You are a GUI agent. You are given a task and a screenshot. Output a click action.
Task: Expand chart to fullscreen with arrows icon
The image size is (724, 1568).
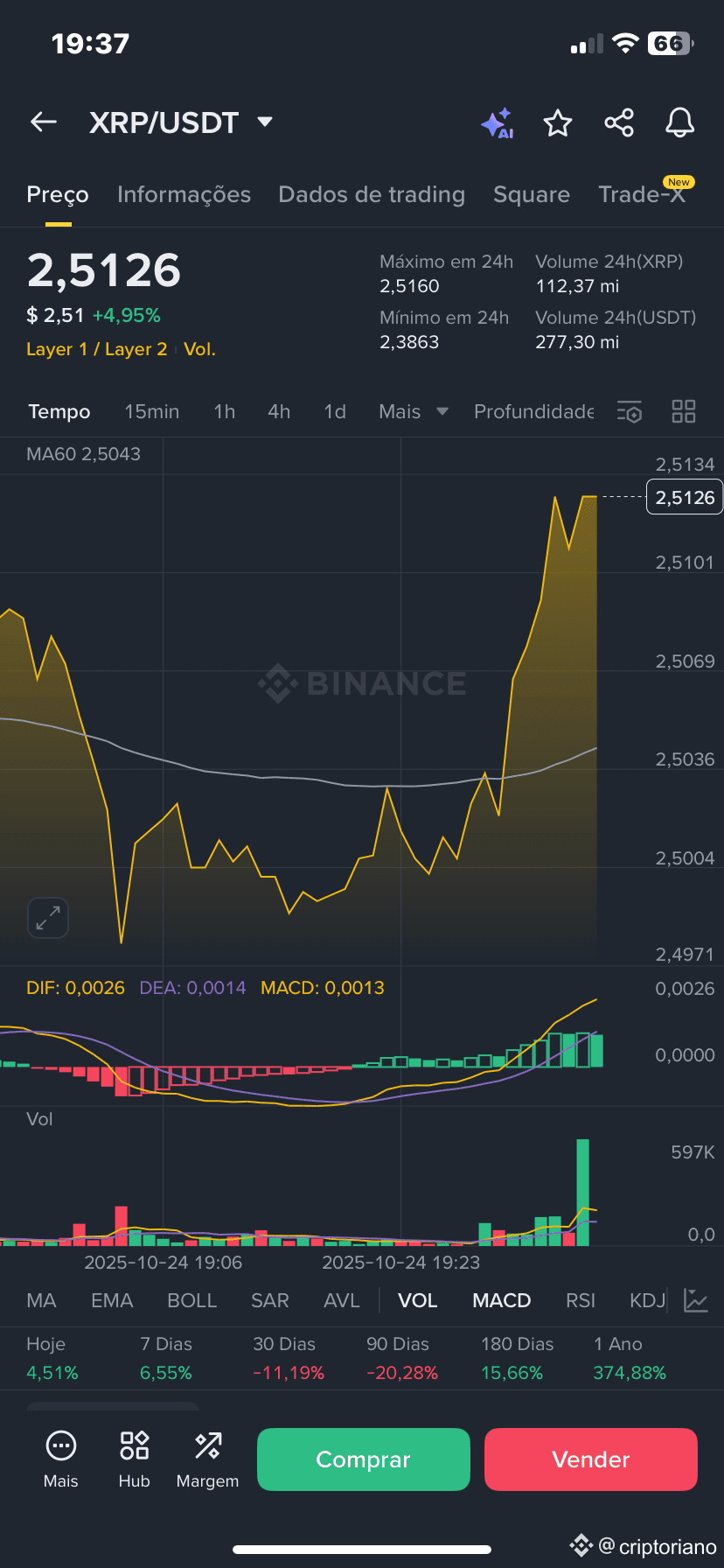[48, 918]
